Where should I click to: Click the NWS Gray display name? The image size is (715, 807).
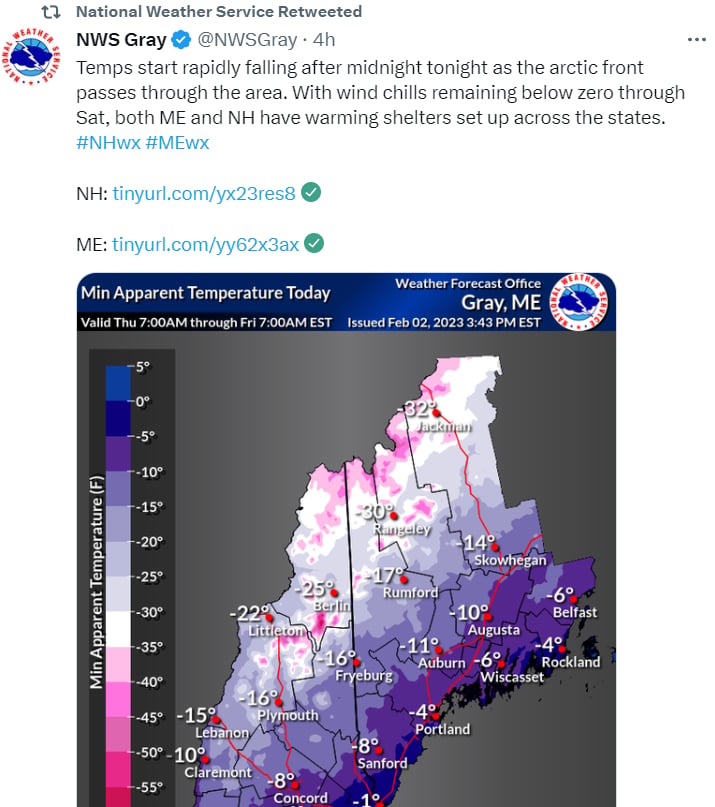pos(121,40)
